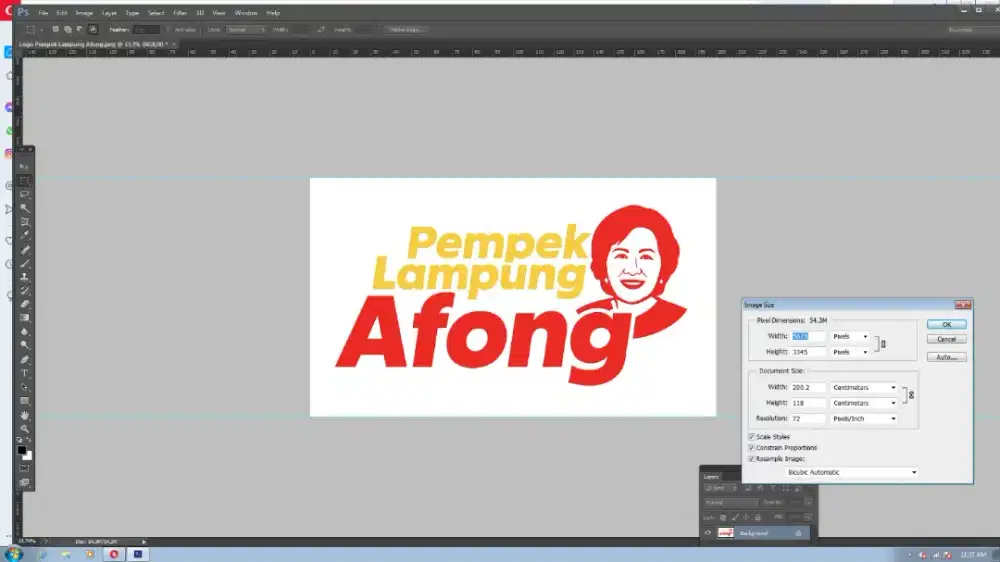Viewport: 1000px width, 562px height.
Task: Open pixel Width units dropdown
Action: click(850, 336)
